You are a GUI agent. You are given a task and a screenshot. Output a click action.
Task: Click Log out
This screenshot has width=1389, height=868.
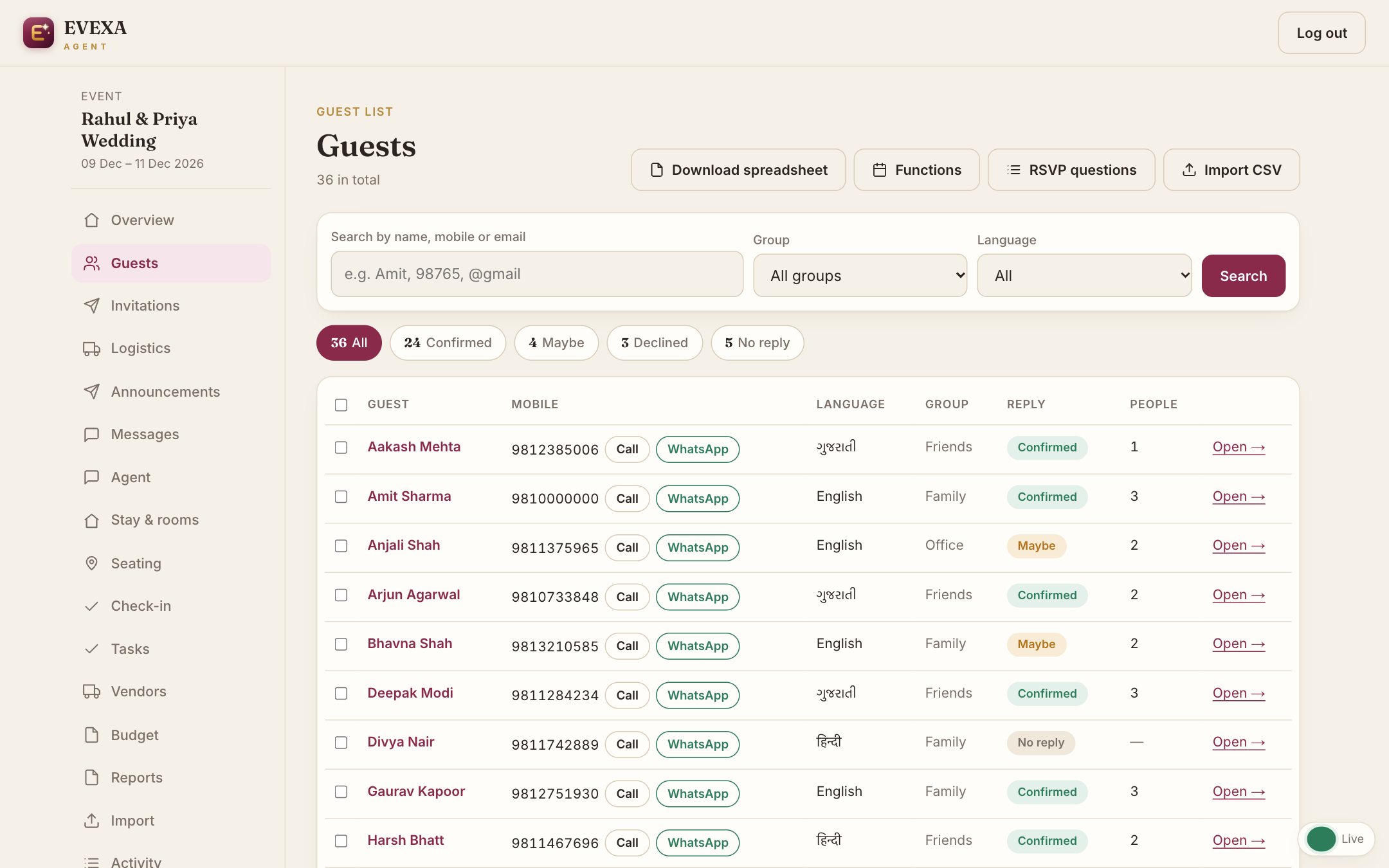tap(1321, 33)
